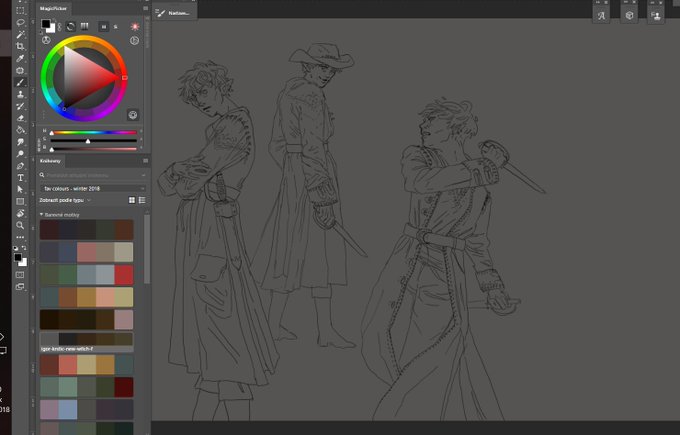Open the Glyphs panel icon at top right
The image size is (680, 435).
(601, 16)
